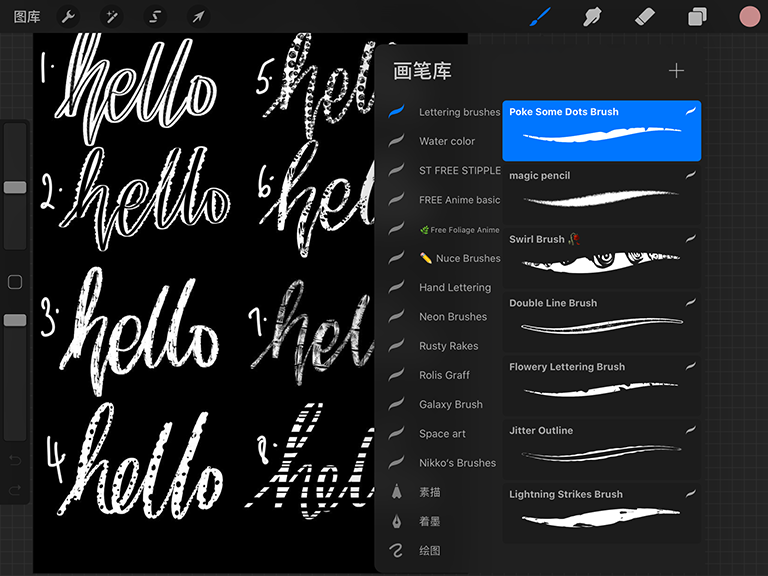Select the Lightning Strikes Brush
The image size is (768, 576).
click(601, 510)
